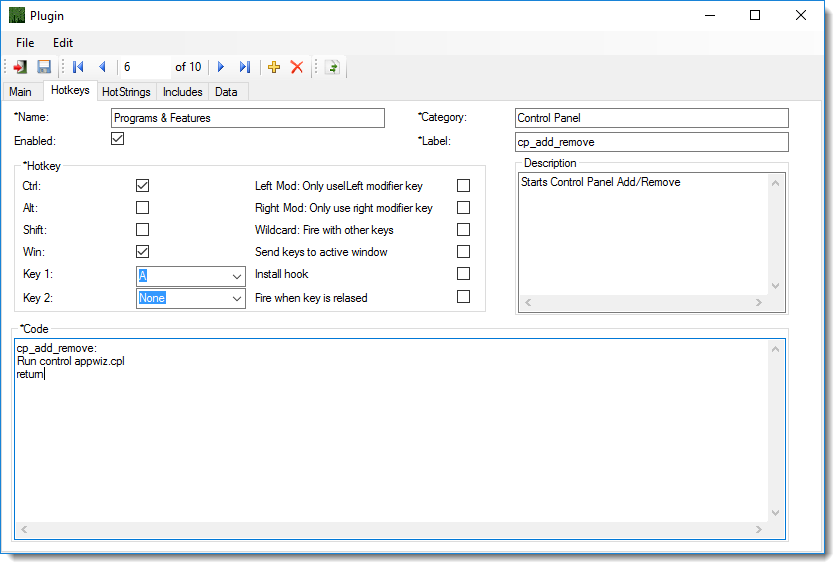Click the exit door toolbar icon

pos(20,67)
